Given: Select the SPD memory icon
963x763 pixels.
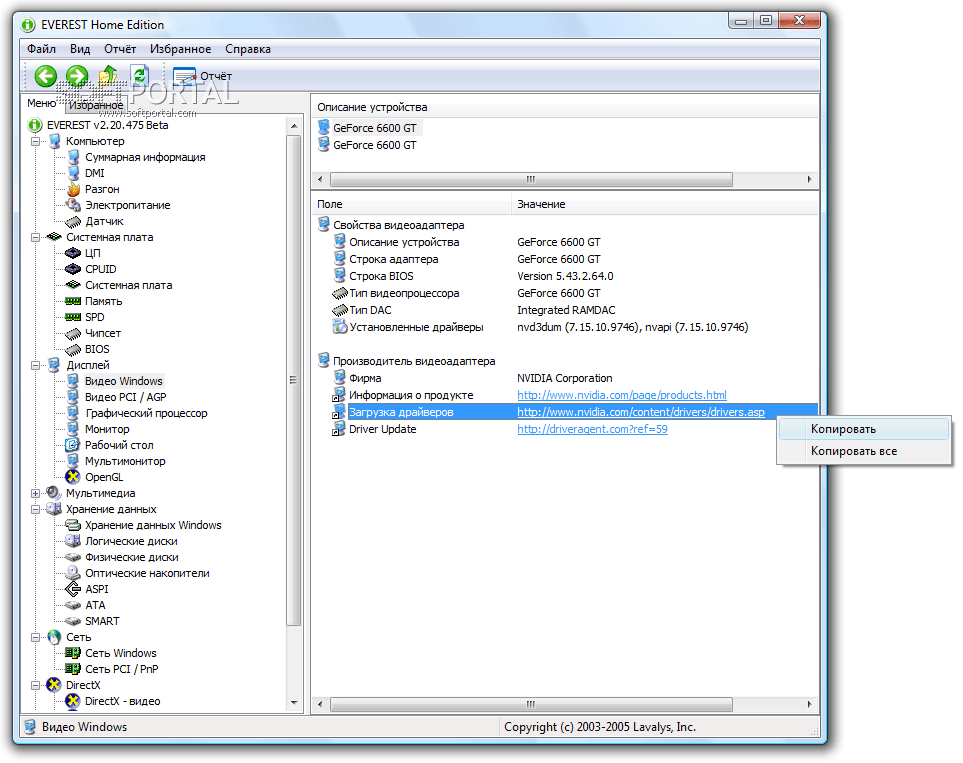Looking at the screenshot, I should (x=73, y=317).
